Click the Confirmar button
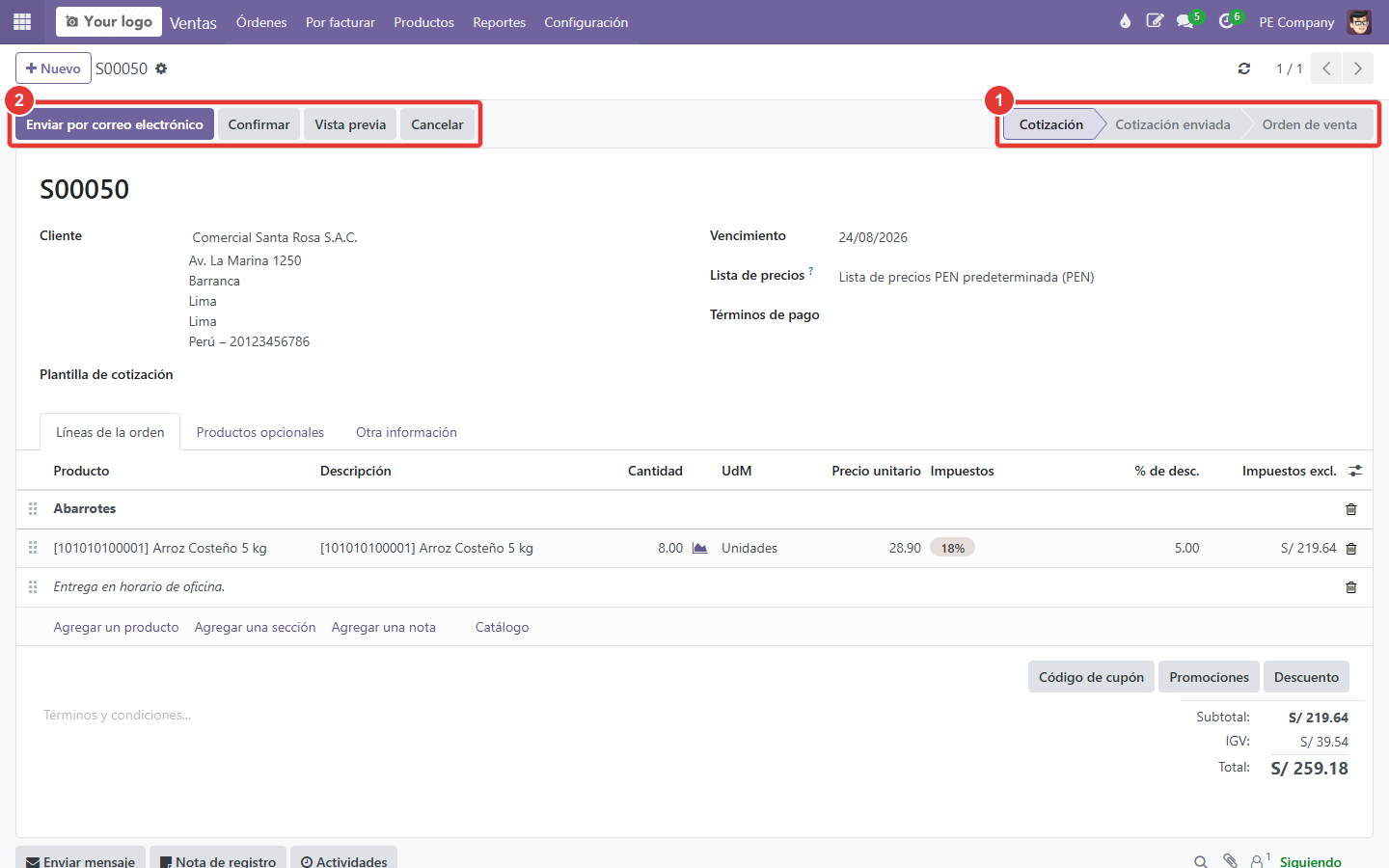The image size is (1389, 868). click(259, 124)
